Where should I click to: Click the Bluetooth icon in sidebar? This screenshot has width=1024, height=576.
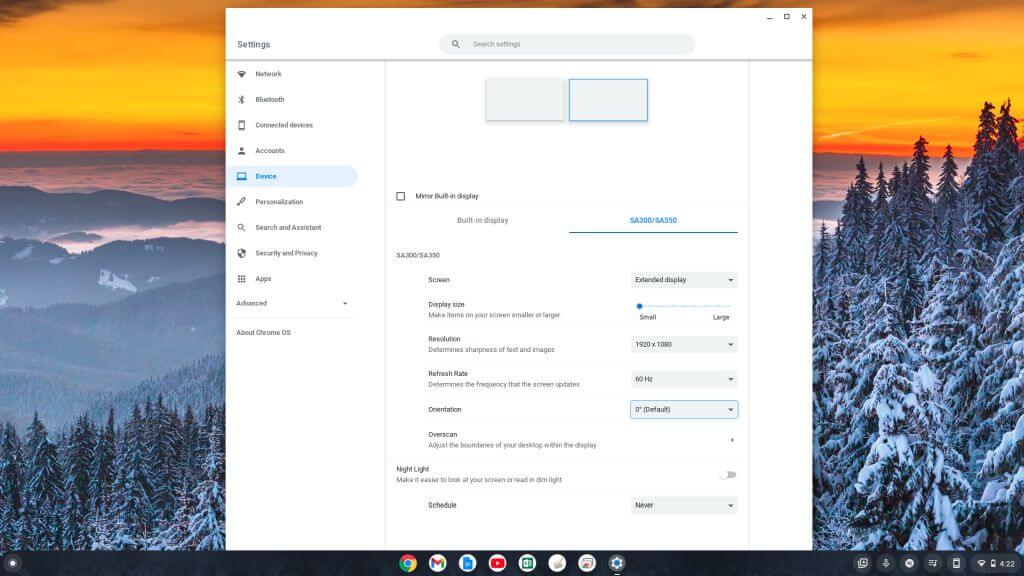click(242, 100)
